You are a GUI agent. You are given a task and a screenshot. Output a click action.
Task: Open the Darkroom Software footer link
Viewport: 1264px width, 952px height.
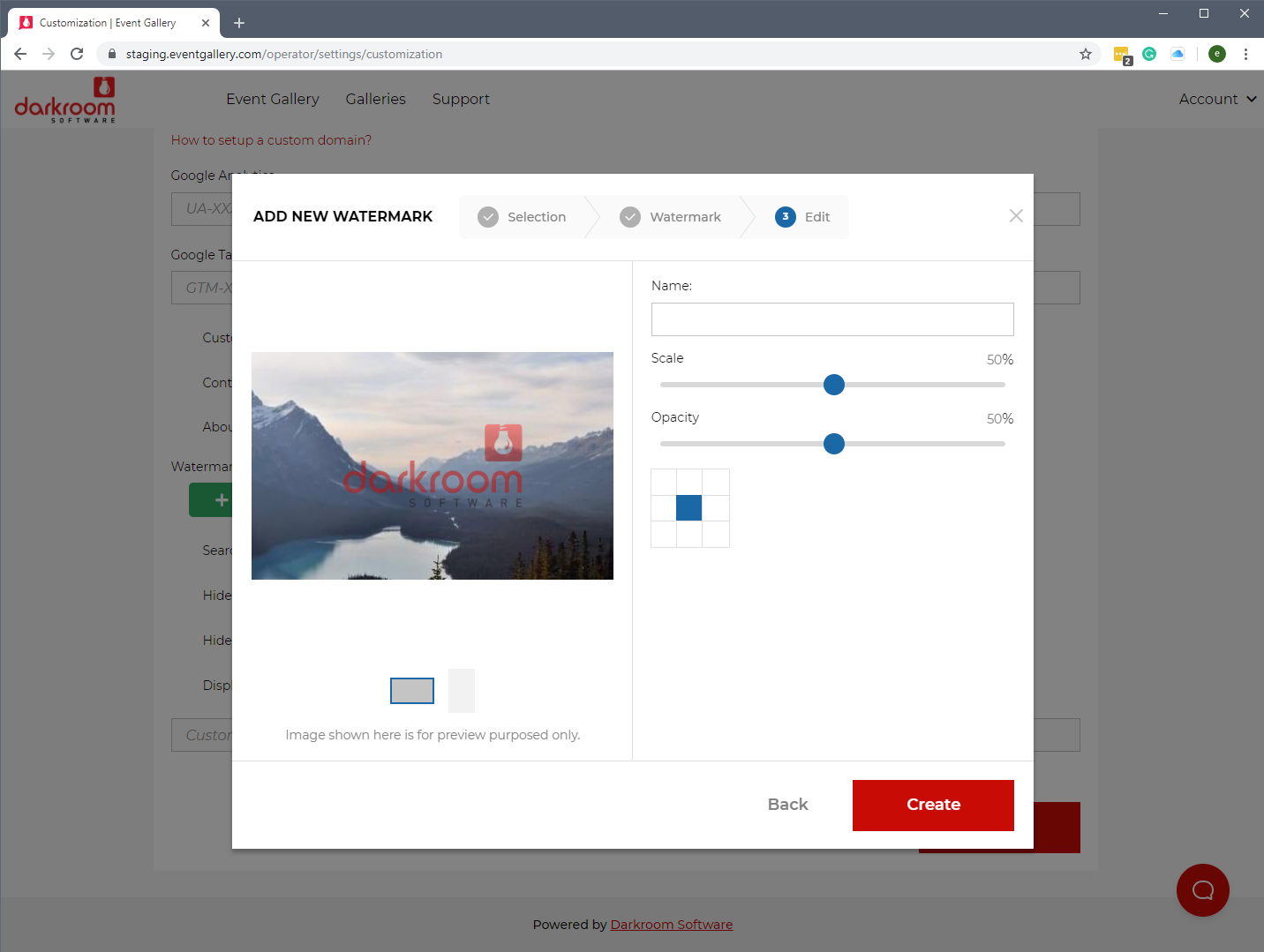coord(672,925)
